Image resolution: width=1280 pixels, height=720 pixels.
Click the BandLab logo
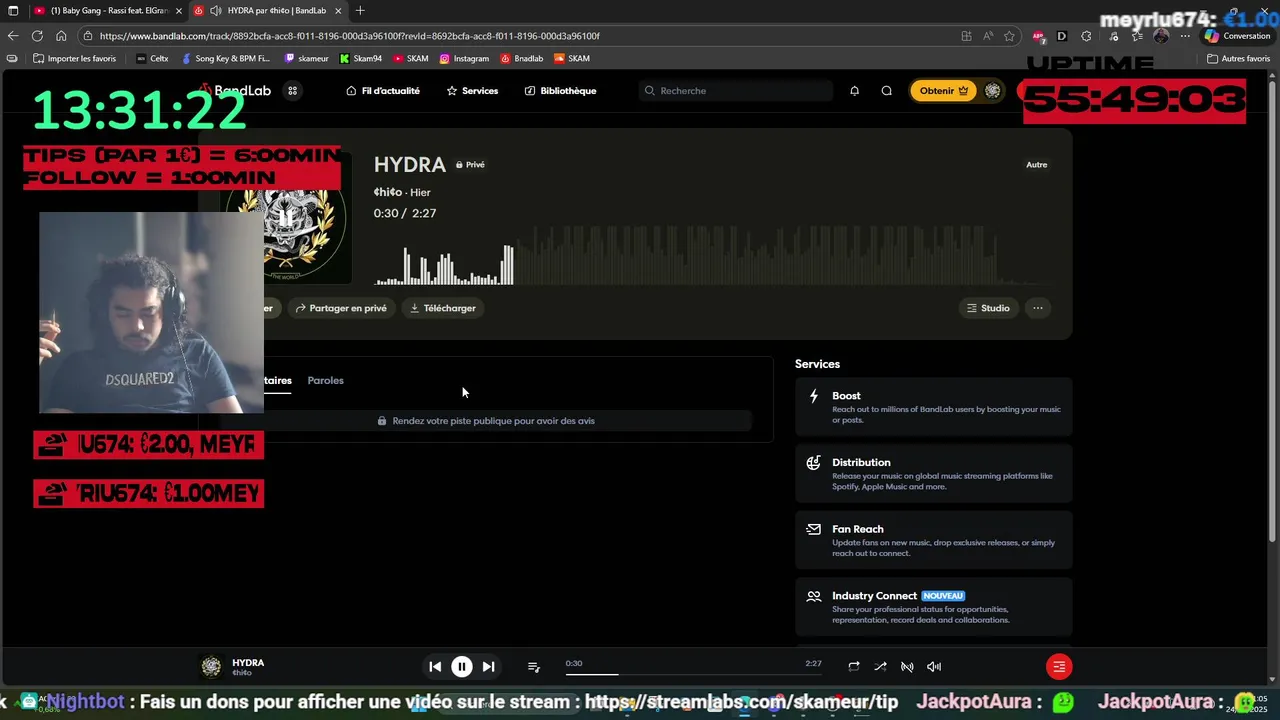pos(236,91)
